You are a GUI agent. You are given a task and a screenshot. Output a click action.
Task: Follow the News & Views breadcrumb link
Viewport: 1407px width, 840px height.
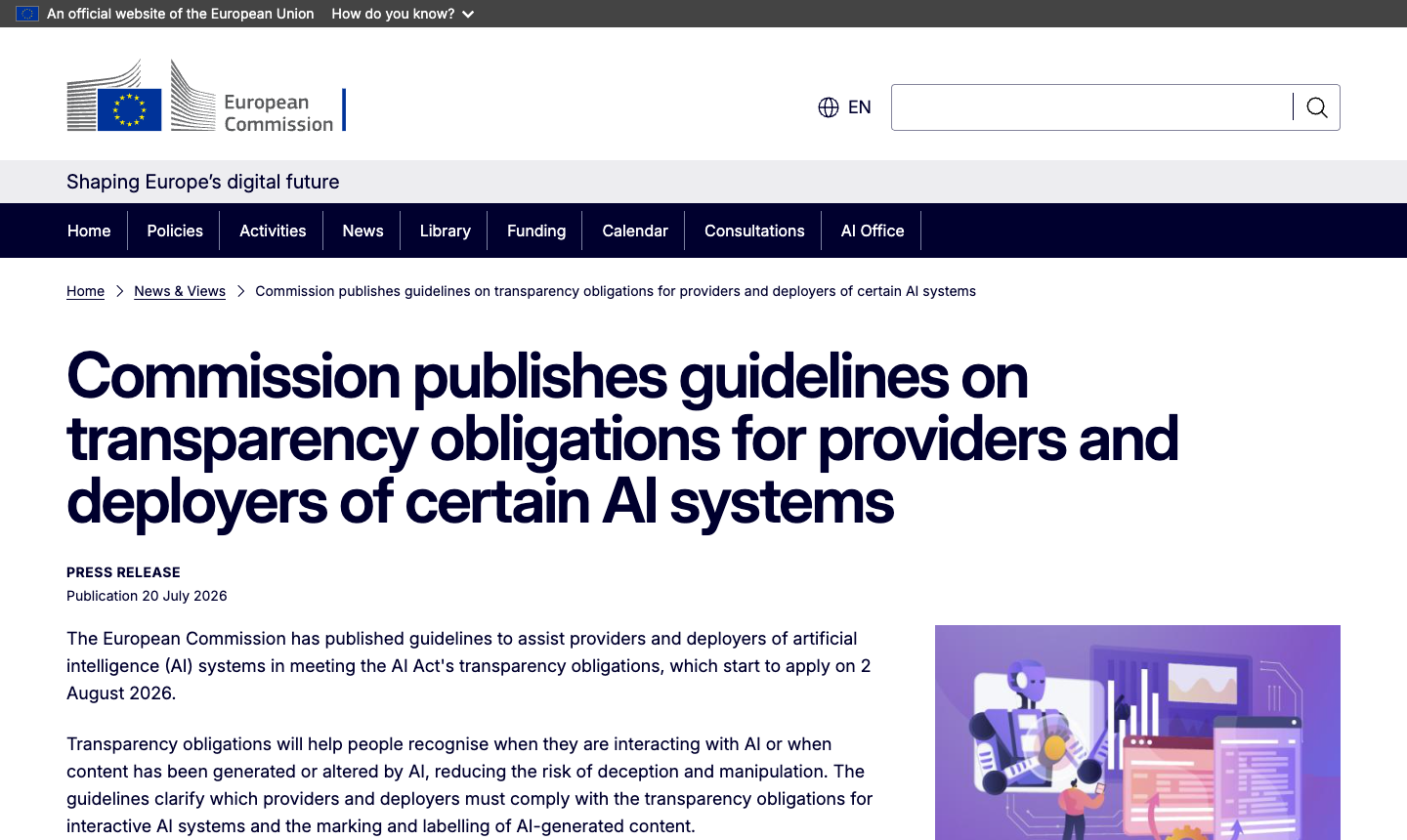(180, 291)
